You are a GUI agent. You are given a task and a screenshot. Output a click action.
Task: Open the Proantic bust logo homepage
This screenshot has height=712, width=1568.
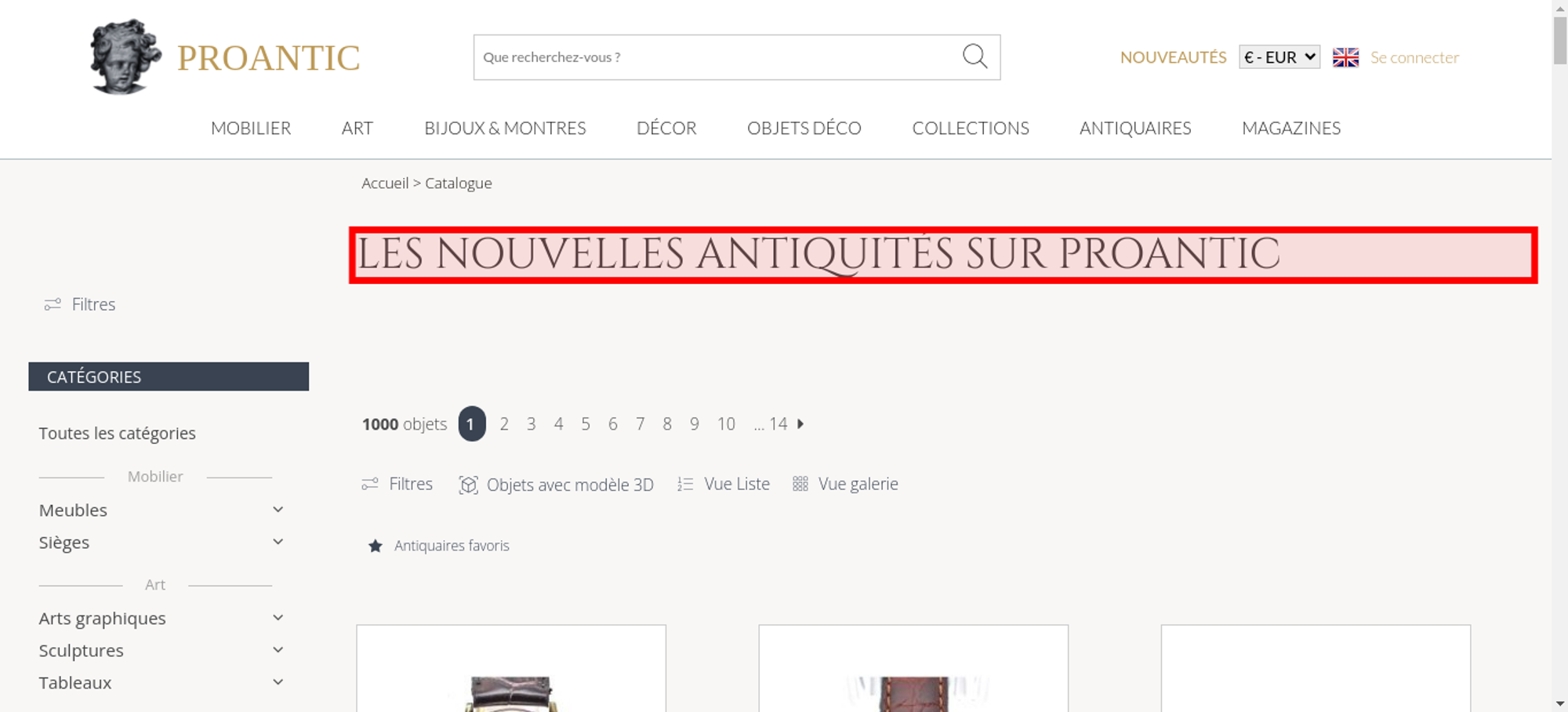125,56
